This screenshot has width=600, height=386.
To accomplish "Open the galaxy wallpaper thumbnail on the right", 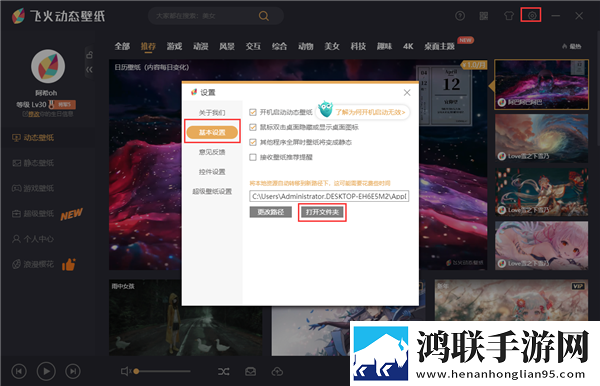I will (541, 85).
